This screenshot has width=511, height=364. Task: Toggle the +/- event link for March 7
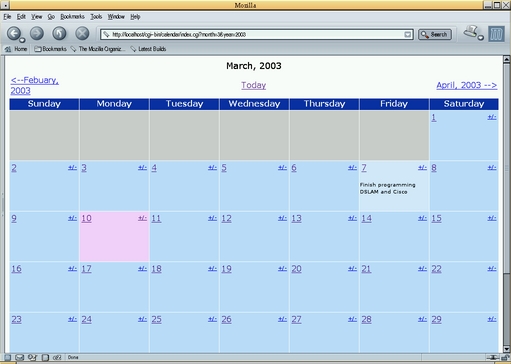pyautogui.click(x=422, y=167)
